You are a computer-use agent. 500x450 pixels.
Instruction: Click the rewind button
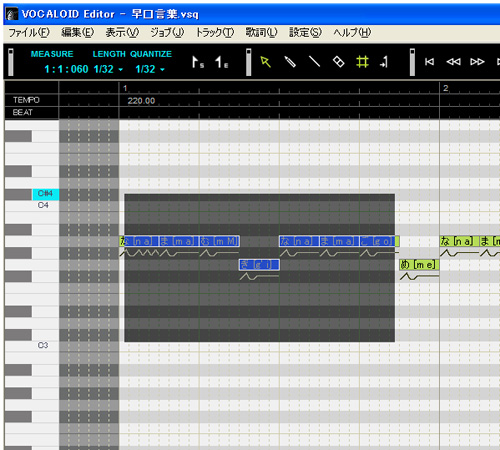453,62
